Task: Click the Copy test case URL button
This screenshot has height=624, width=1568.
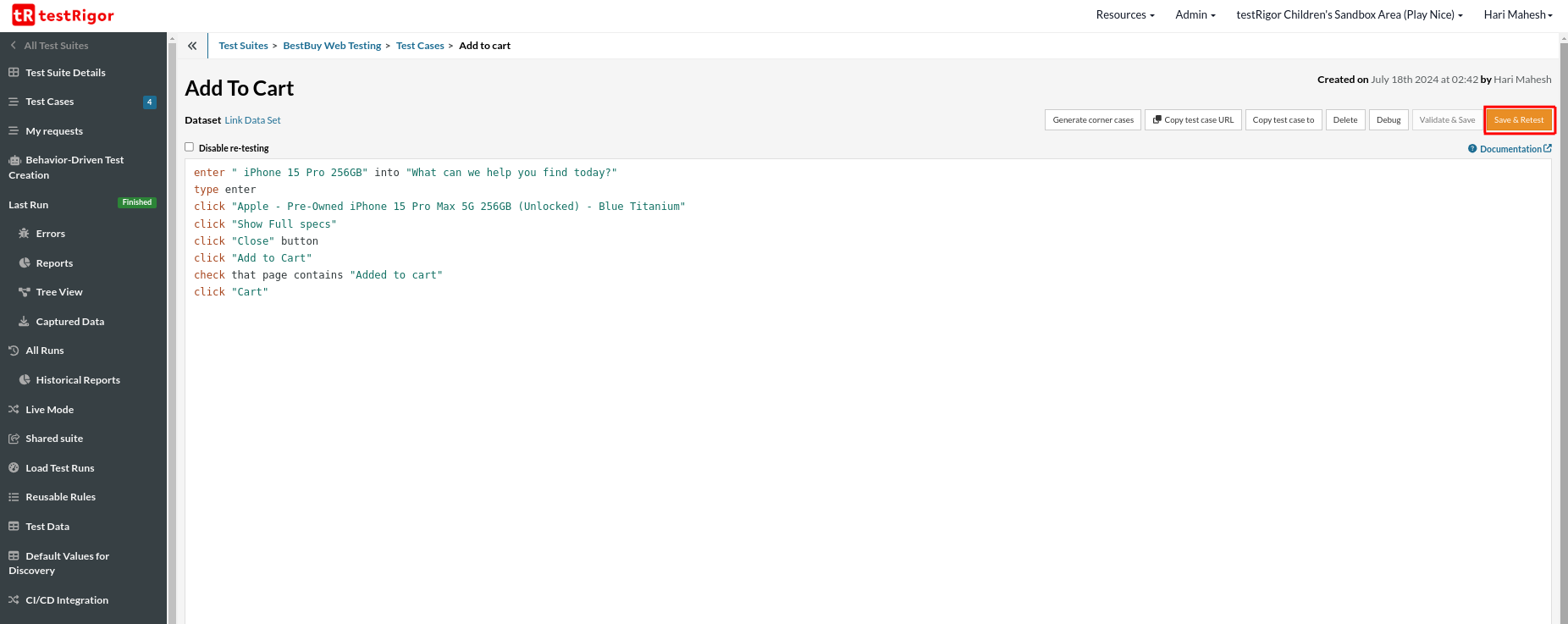Action: [1193, 120]
